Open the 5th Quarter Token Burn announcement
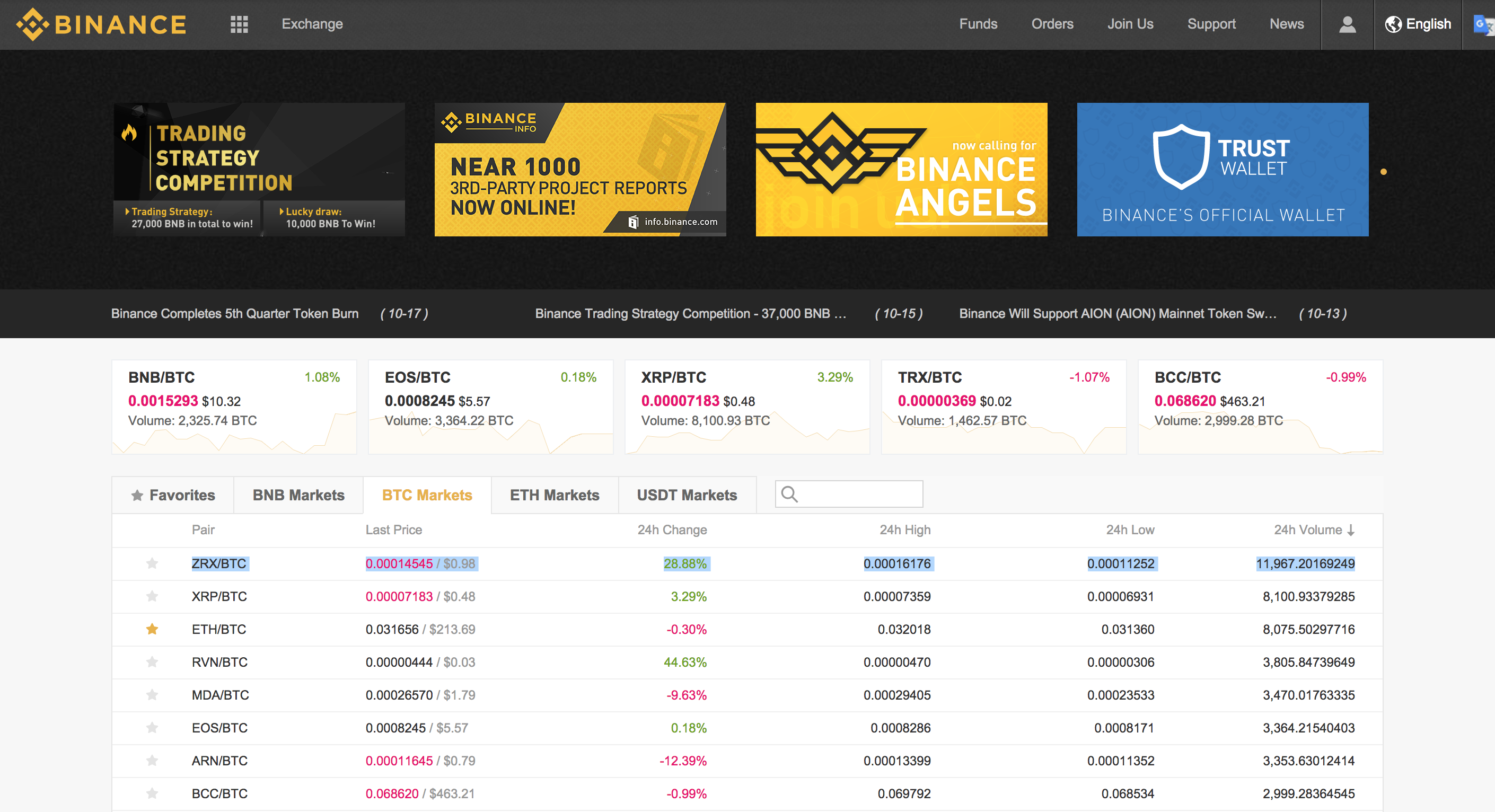 coord(234,313)
